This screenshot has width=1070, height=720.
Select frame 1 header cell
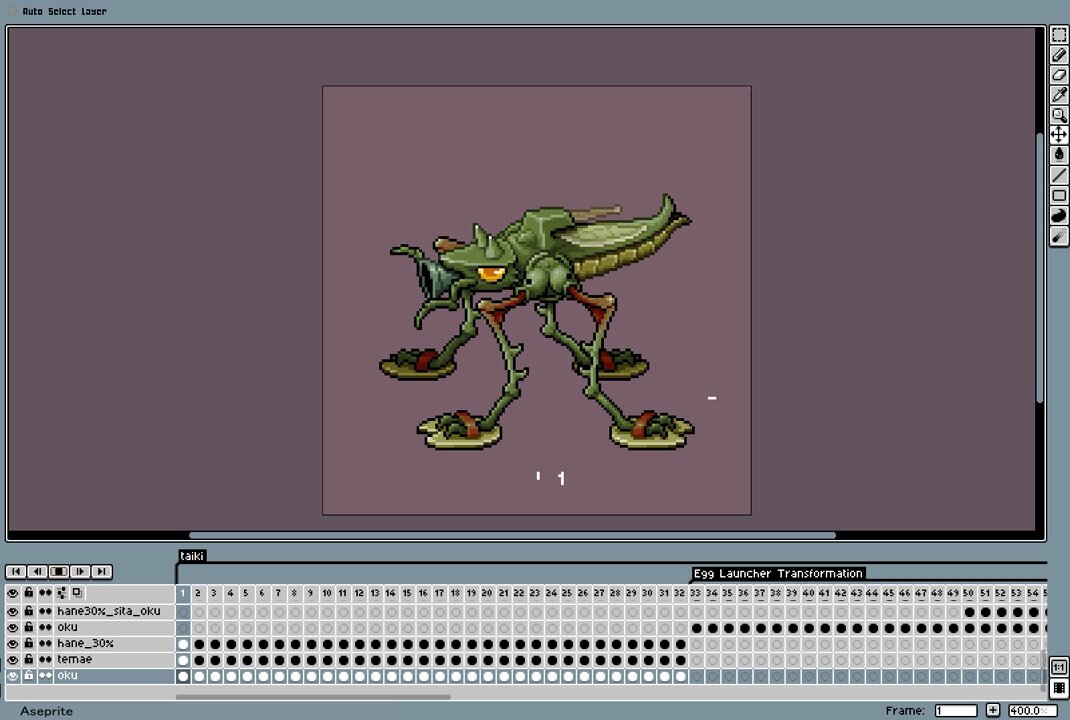[183, 593]
